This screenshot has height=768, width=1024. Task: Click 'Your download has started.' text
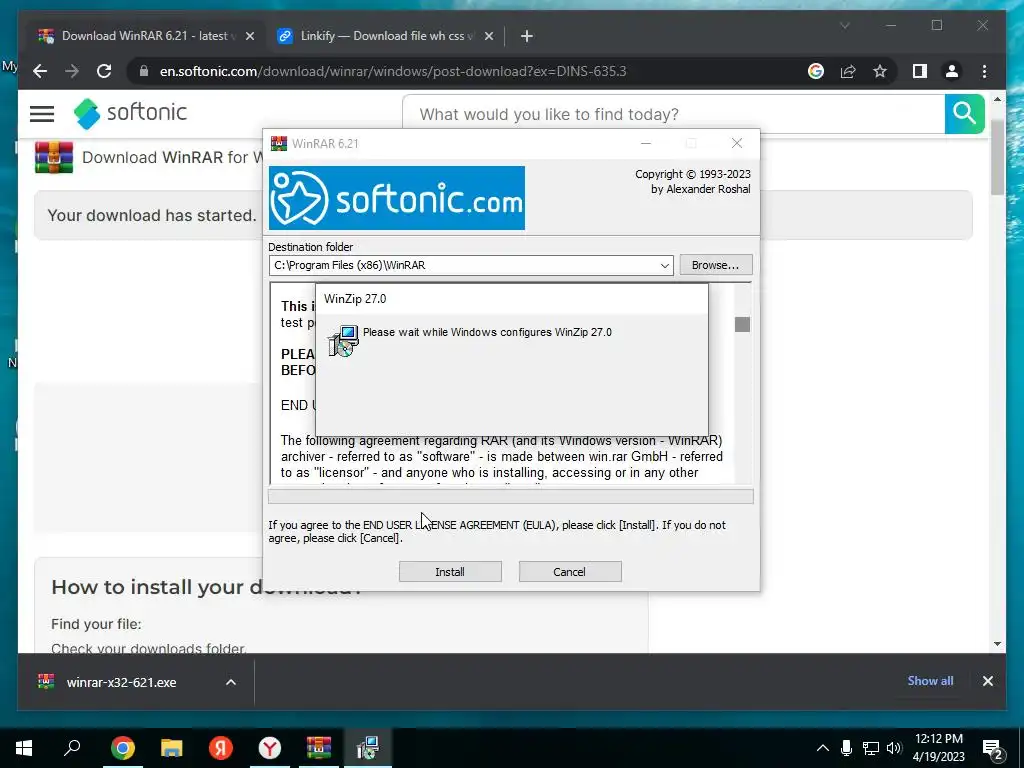pyautogui.click(x=152, y=216)
